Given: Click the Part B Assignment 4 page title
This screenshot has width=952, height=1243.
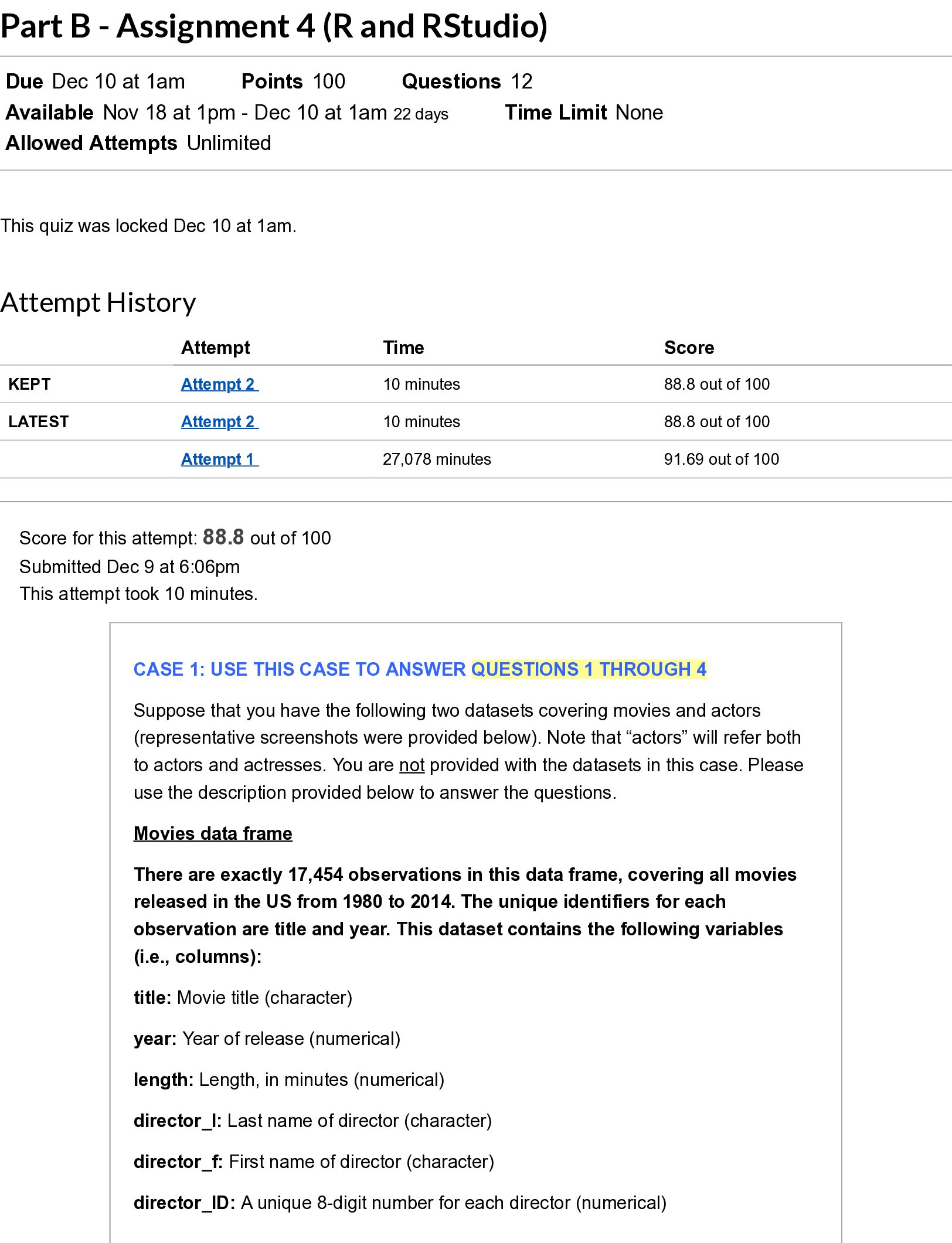Looking at the screenshot, I should tap(274, 26).
